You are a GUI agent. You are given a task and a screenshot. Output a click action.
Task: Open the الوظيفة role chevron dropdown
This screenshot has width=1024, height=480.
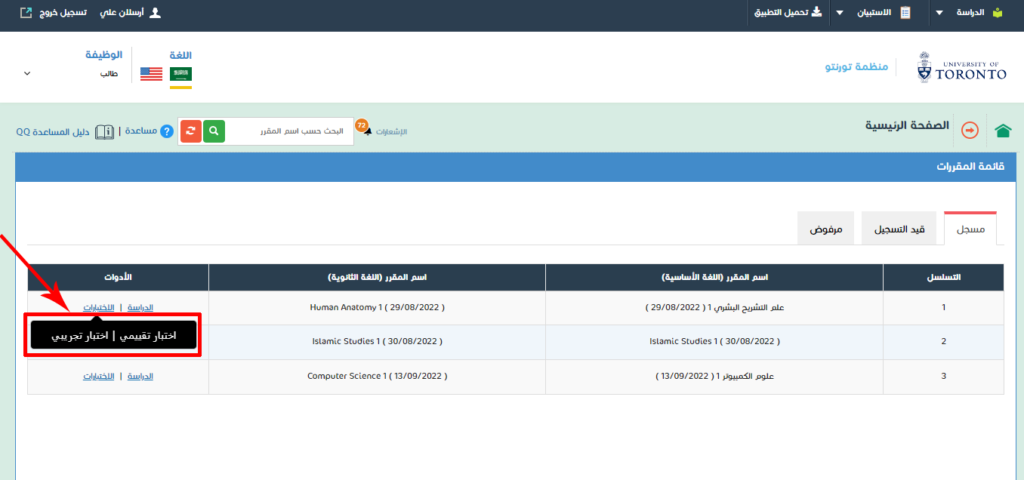coord(27,74)
